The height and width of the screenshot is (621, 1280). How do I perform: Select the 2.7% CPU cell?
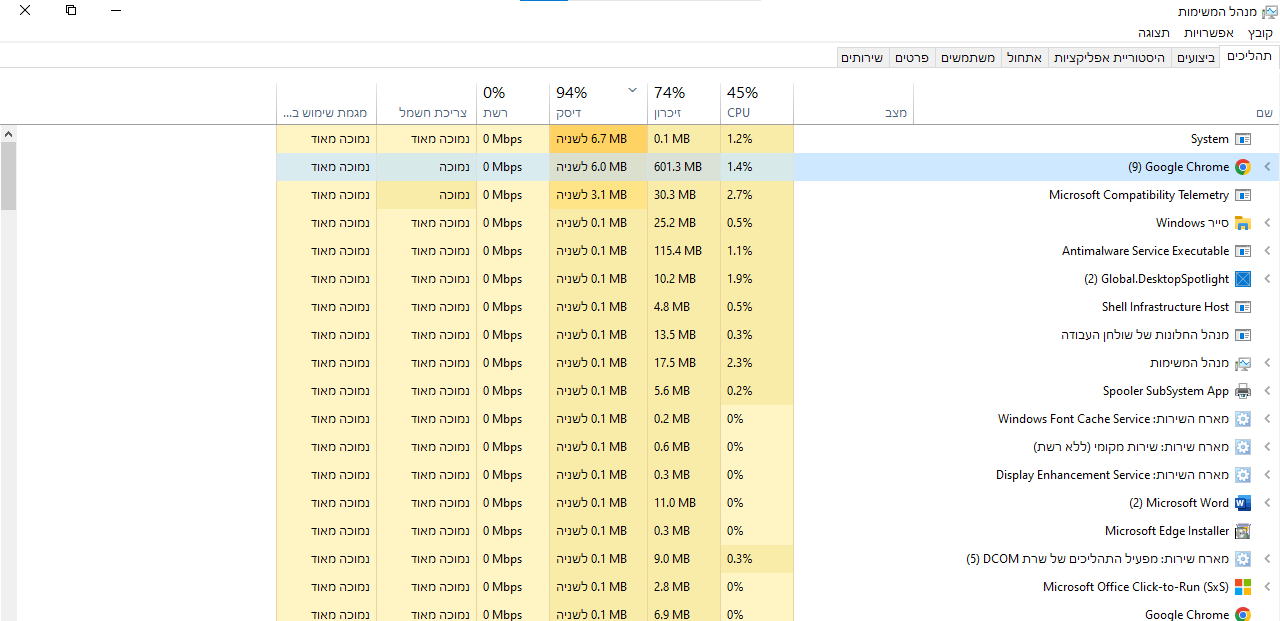pyautogui.click(x=757, y=195)
